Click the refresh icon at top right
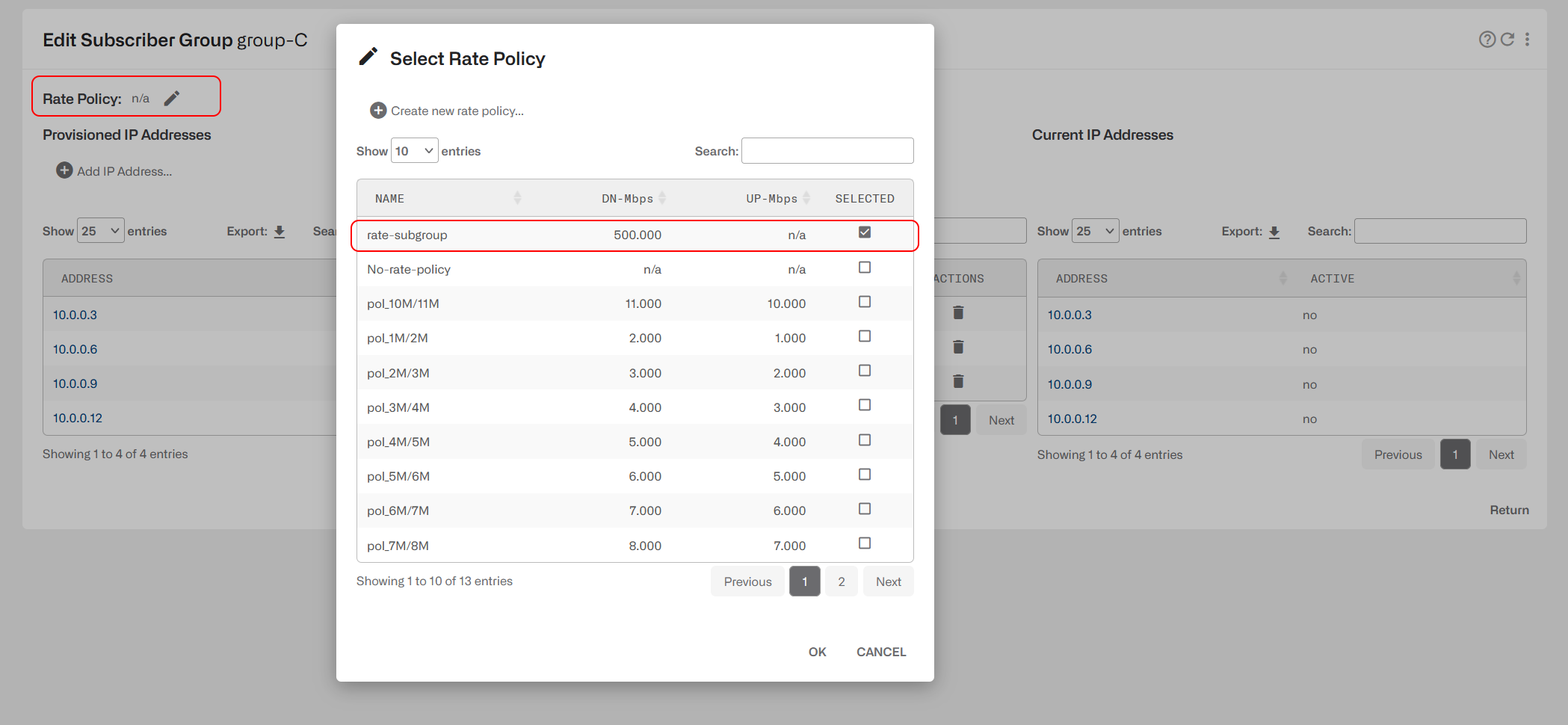Screen dimensions: 1568x725 (1507, 40)
